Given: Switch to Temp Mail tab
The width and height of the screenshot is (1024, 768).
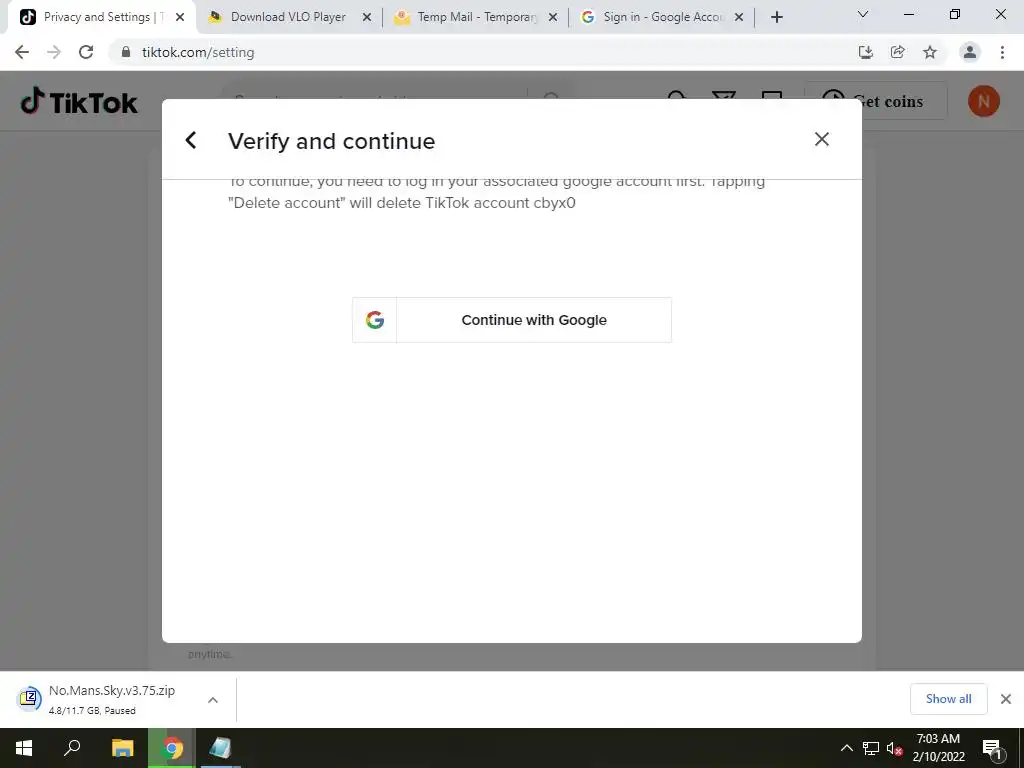Looking at the screenshot, I should click(477, 17).
